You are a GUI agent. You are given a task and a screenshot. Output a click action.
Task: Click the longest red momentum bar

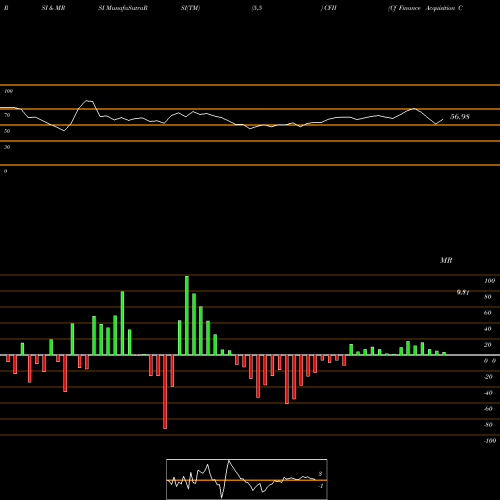(165, 392)
